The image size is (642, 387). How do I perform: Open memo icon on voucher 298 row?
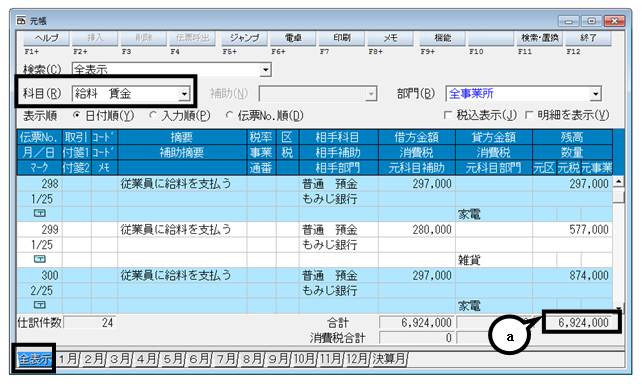pyautogui.click(x=40, y=213)
